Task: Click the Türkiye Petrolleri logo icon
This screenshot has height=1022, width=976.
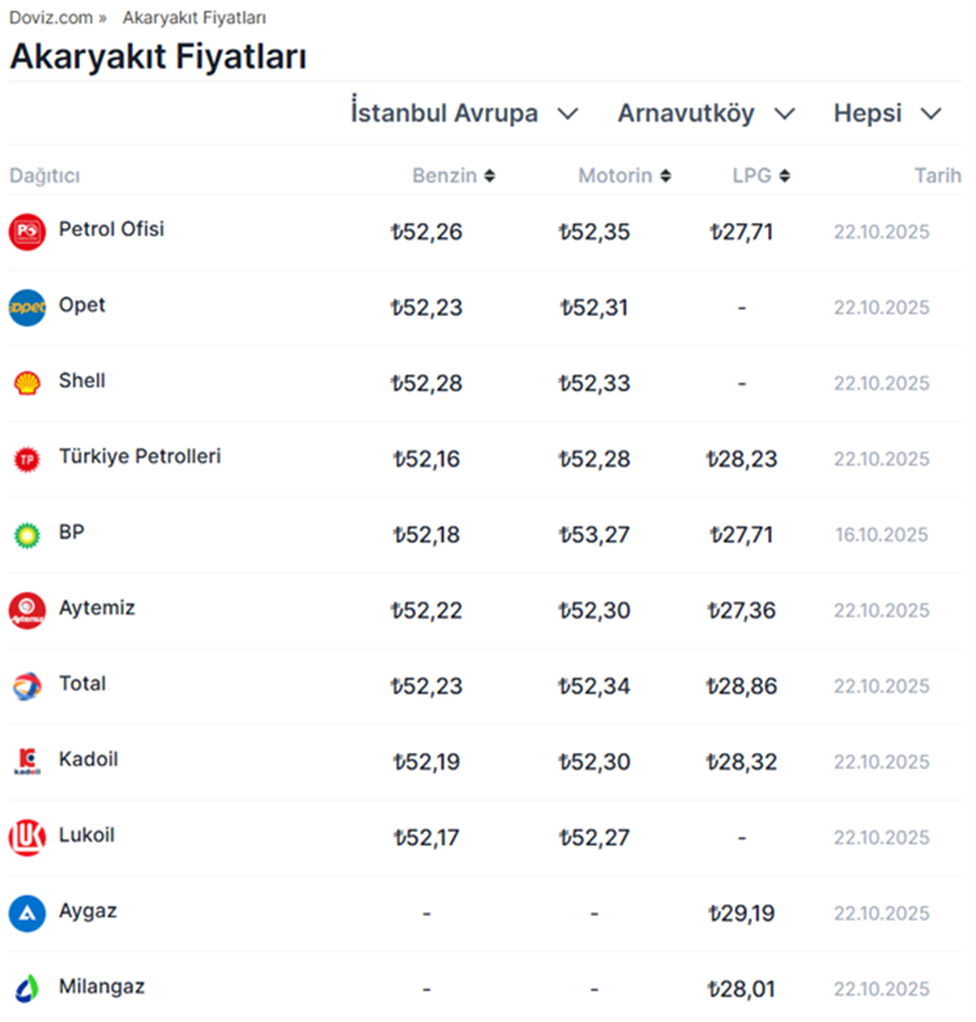Action: 27,459
